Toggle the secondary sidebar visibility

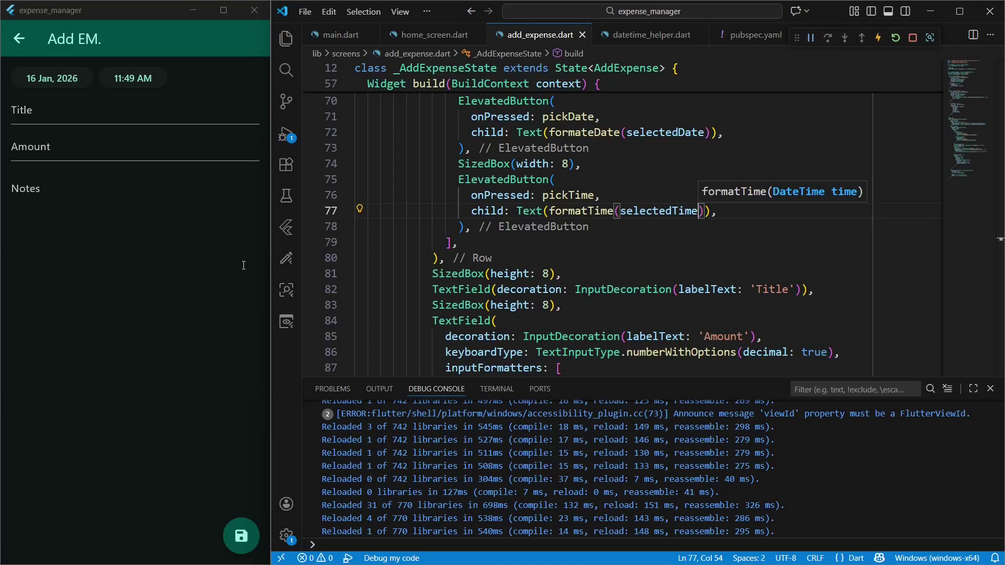[905, 11]
